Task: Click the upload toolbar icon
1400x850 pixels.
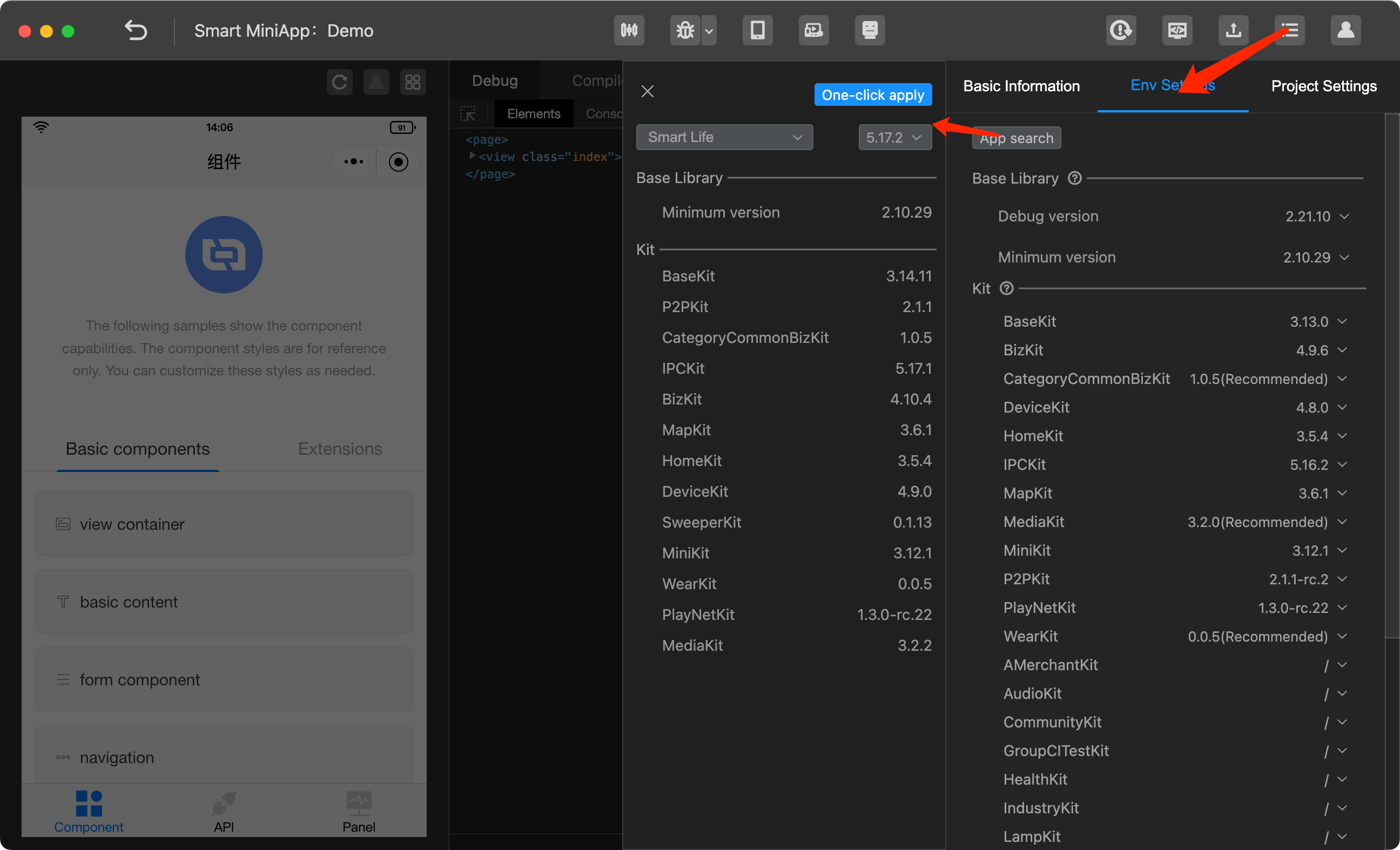Action: 1233,30
